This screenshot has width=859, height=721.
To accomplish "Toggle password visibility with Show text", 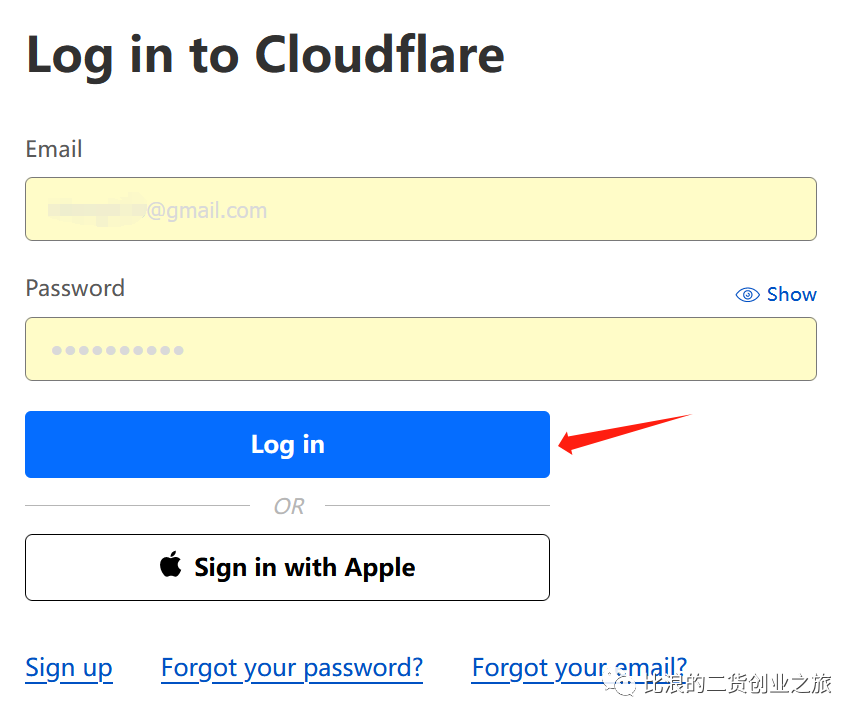I will 791,294.
